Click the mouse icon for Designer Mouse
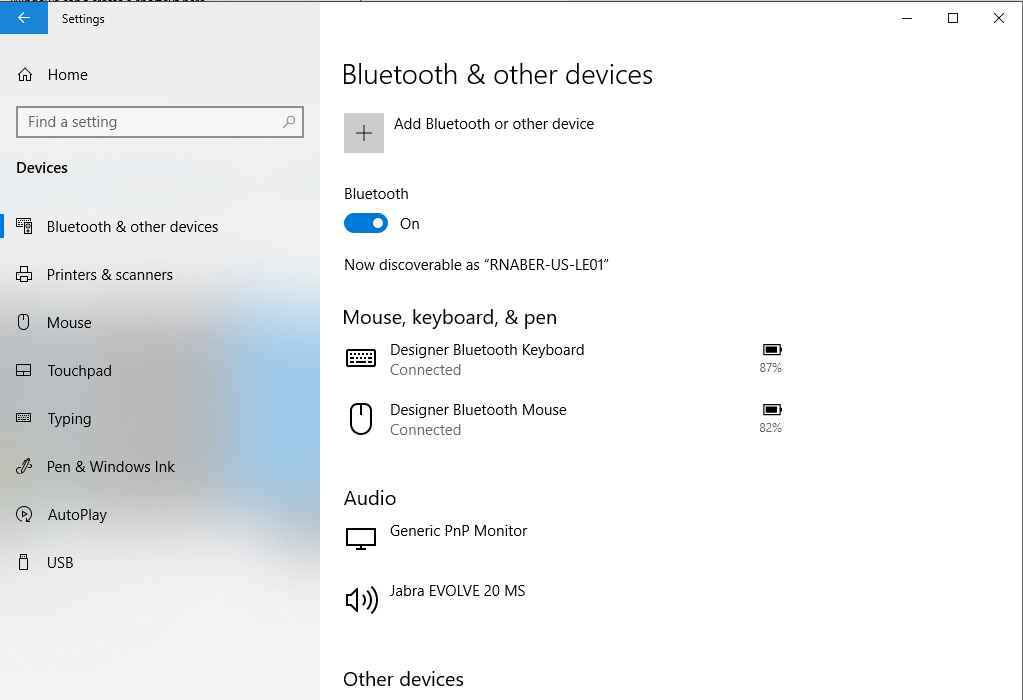 [x=361, y=419]
